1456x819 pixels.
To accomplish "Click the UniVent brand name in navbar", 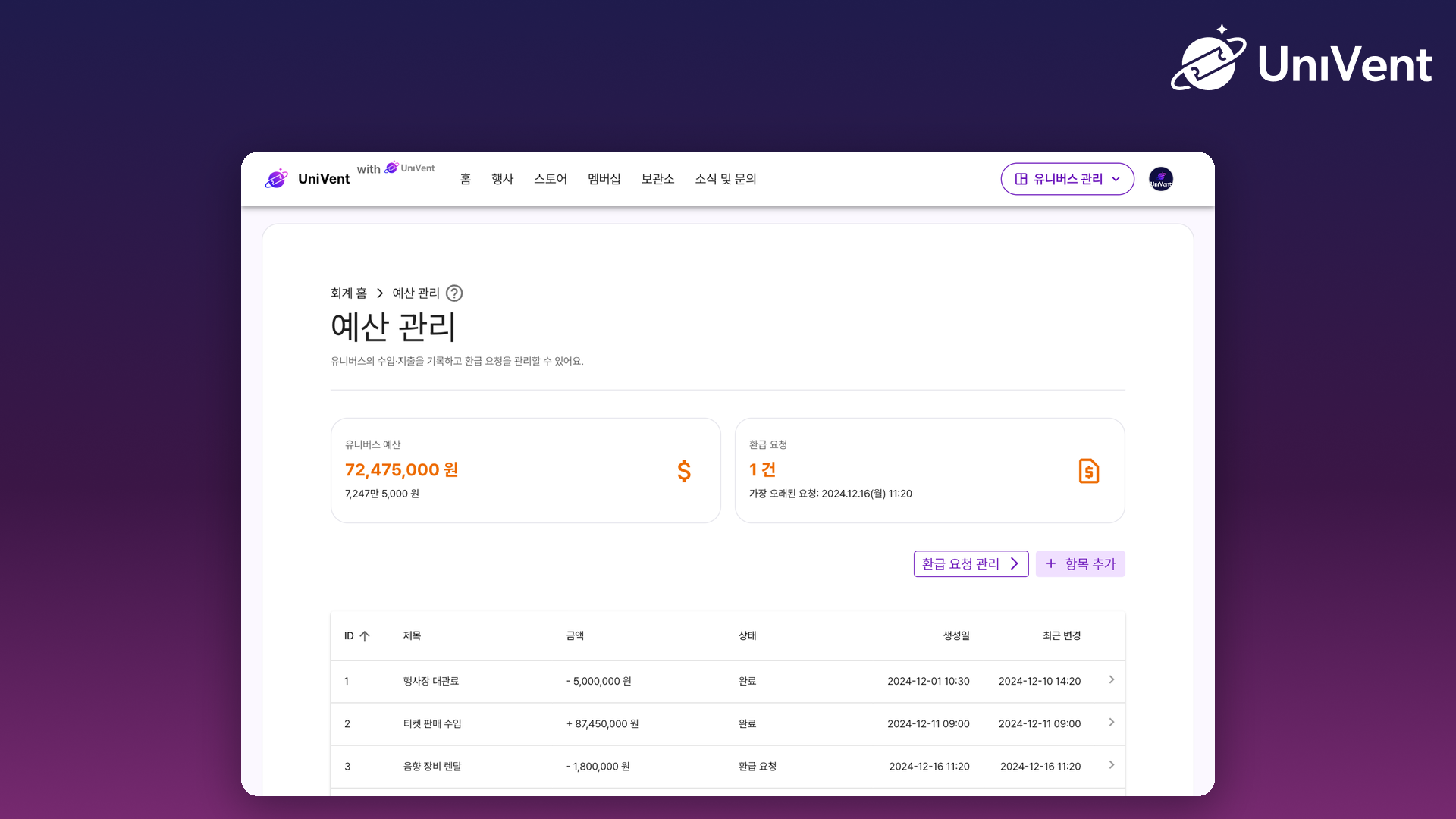I will click(324, 179).
